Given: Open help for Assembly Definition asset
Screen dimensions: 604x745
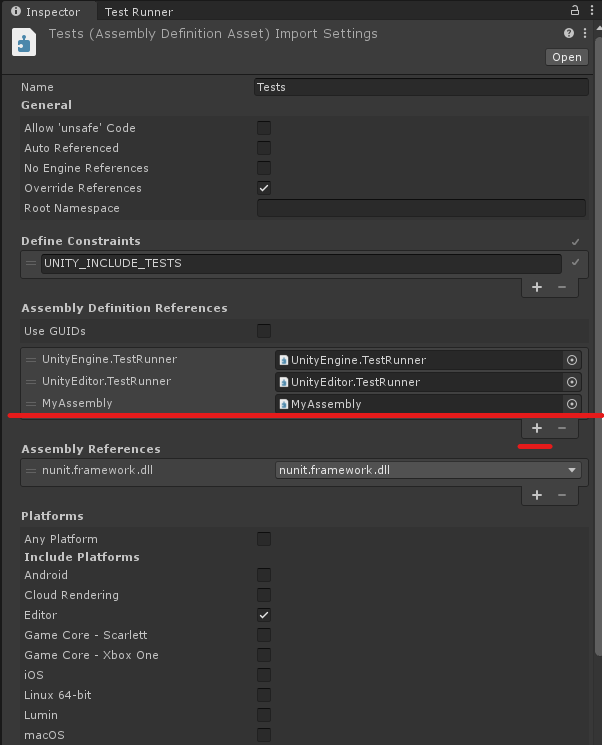Looking at the screenshot, I should click(x=569, y=34).
